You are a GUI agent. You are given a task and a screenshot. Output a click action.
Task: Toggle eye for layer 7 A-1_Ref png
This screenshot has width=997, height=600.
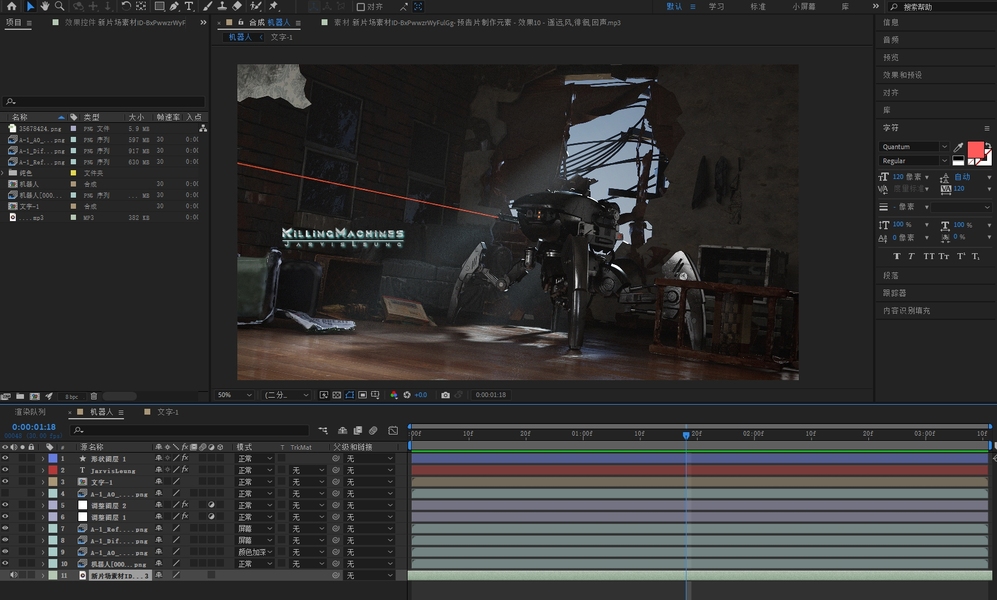(5, 528)
